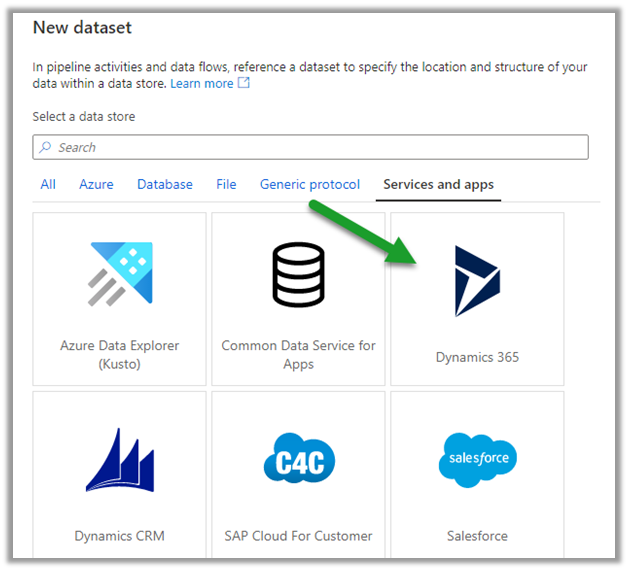Open the Azure tab

click(x=97, y=185)
